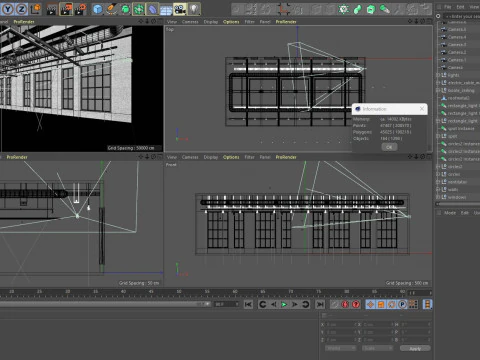Go to start of animation
480x360 pixels.
coord(248,304)
